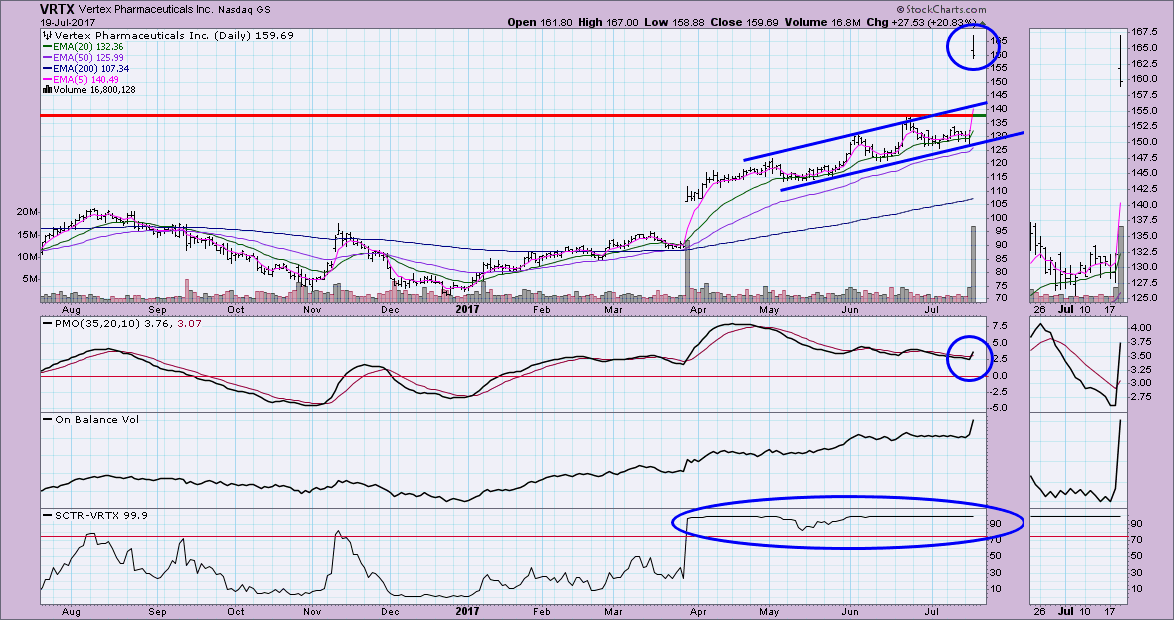Click the PMO(35,20,10) indicator label

(92, 323)
